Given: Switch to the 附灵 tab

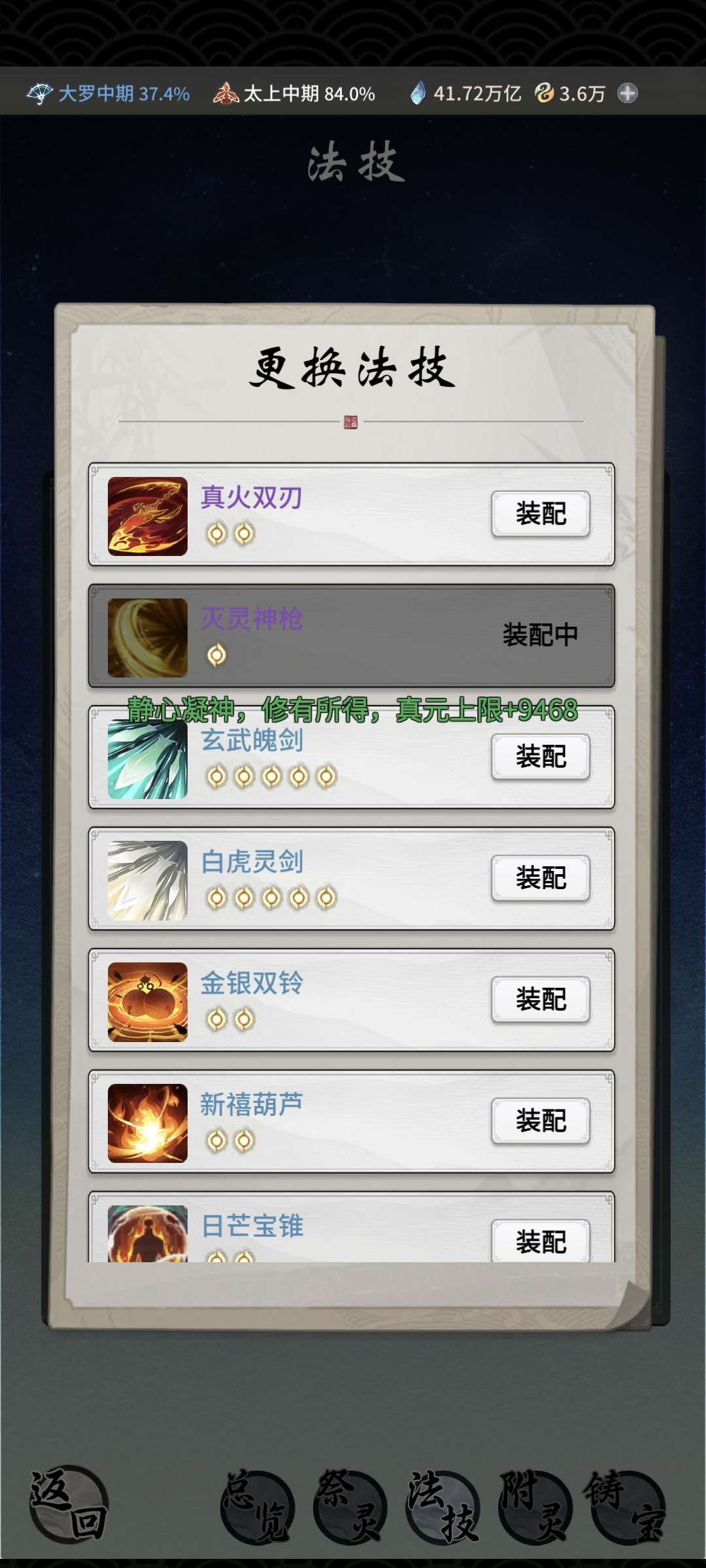Looking at the screenshot, I should click(x=535, y=1507).
